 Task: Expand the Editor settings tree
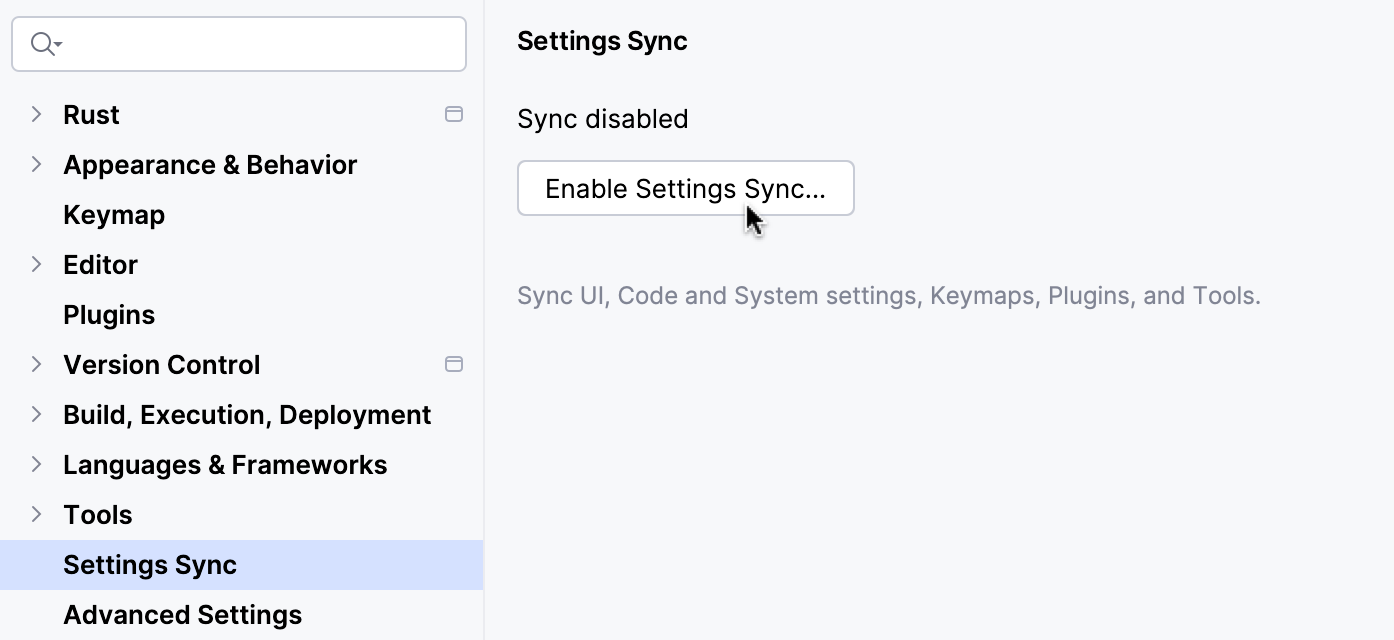click(x=36, y=264)
